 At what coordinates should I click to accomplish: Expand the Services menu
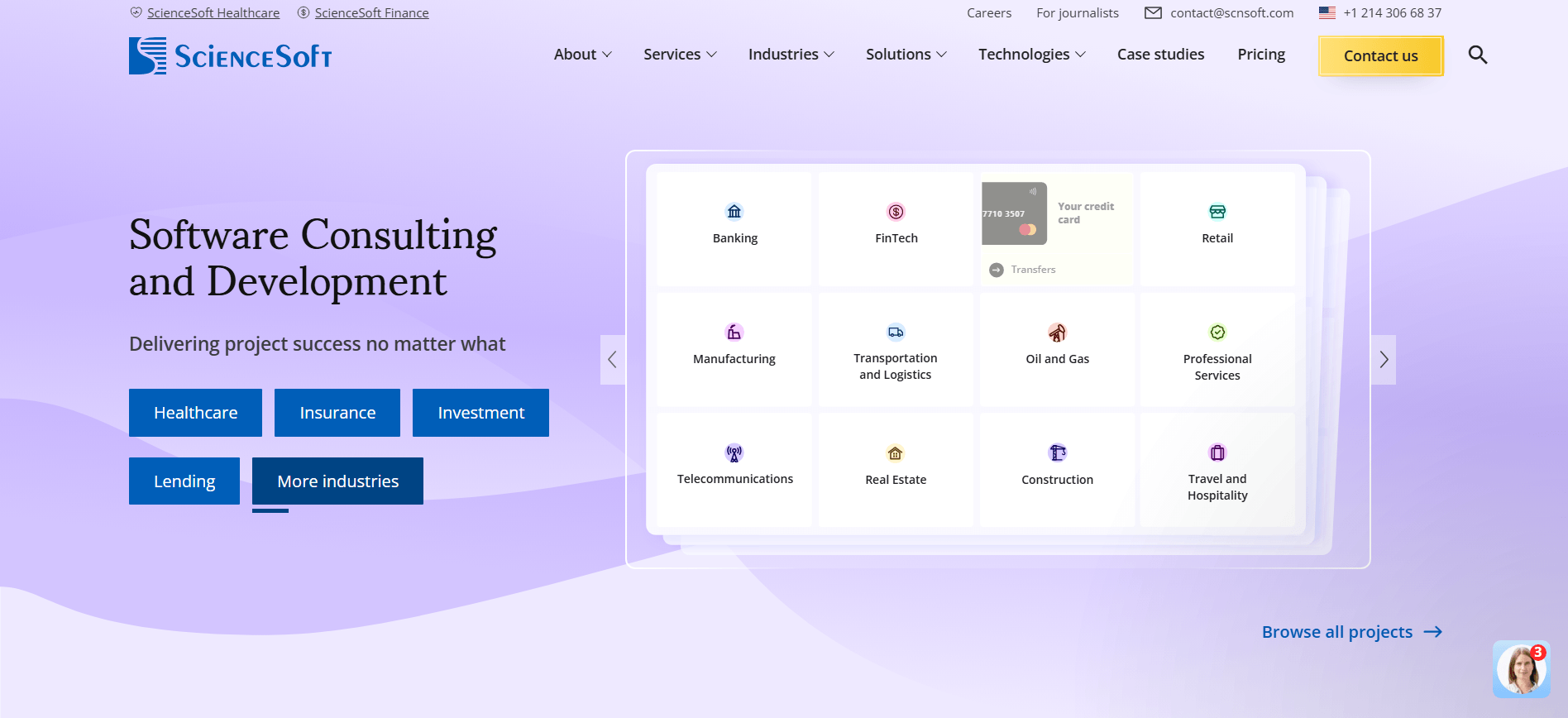[680, 55]
